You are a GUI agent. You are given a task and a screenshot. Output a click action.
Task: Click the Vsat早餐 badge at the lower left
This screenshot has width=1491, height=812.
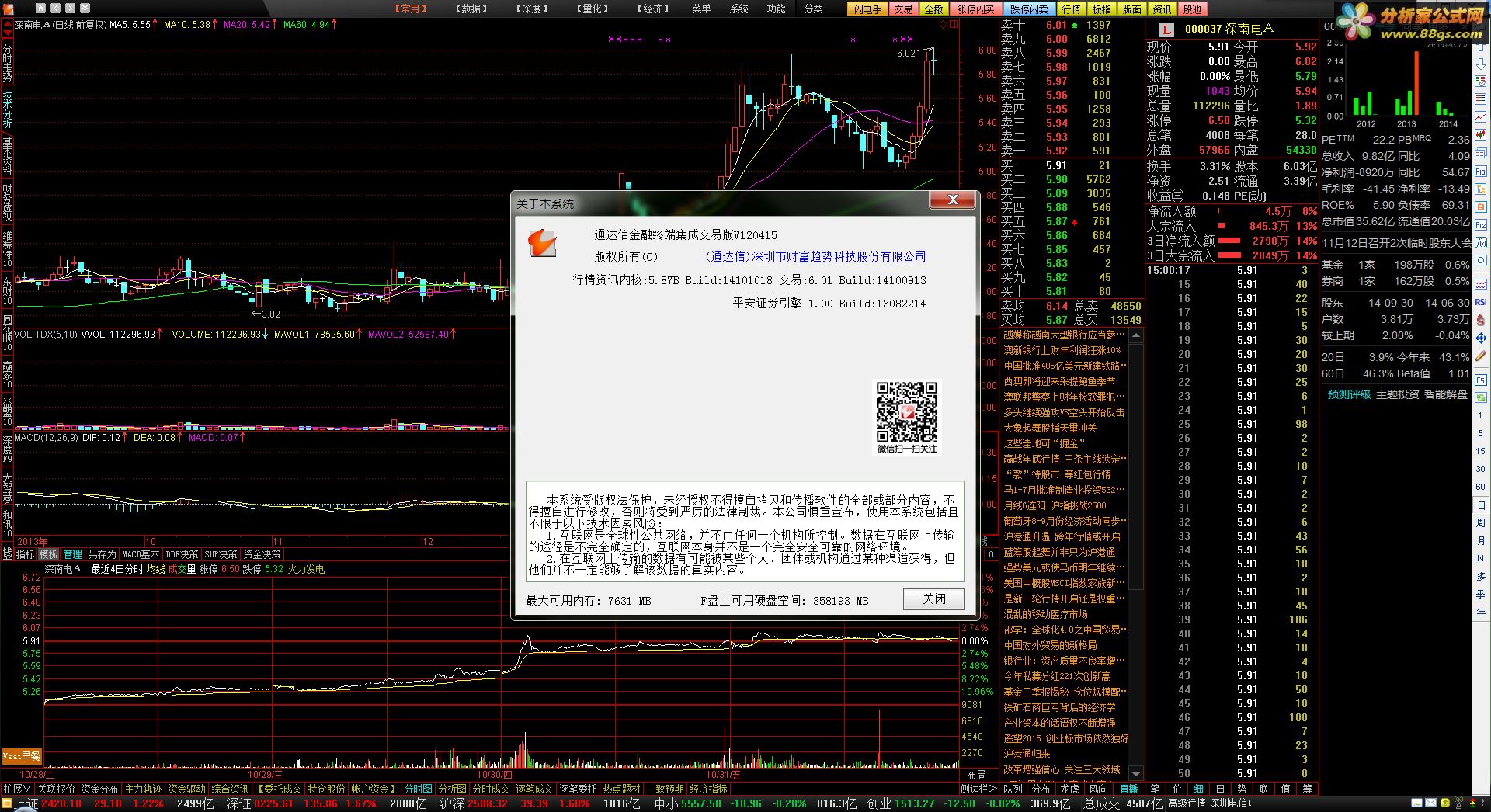(x=21, y=755)
